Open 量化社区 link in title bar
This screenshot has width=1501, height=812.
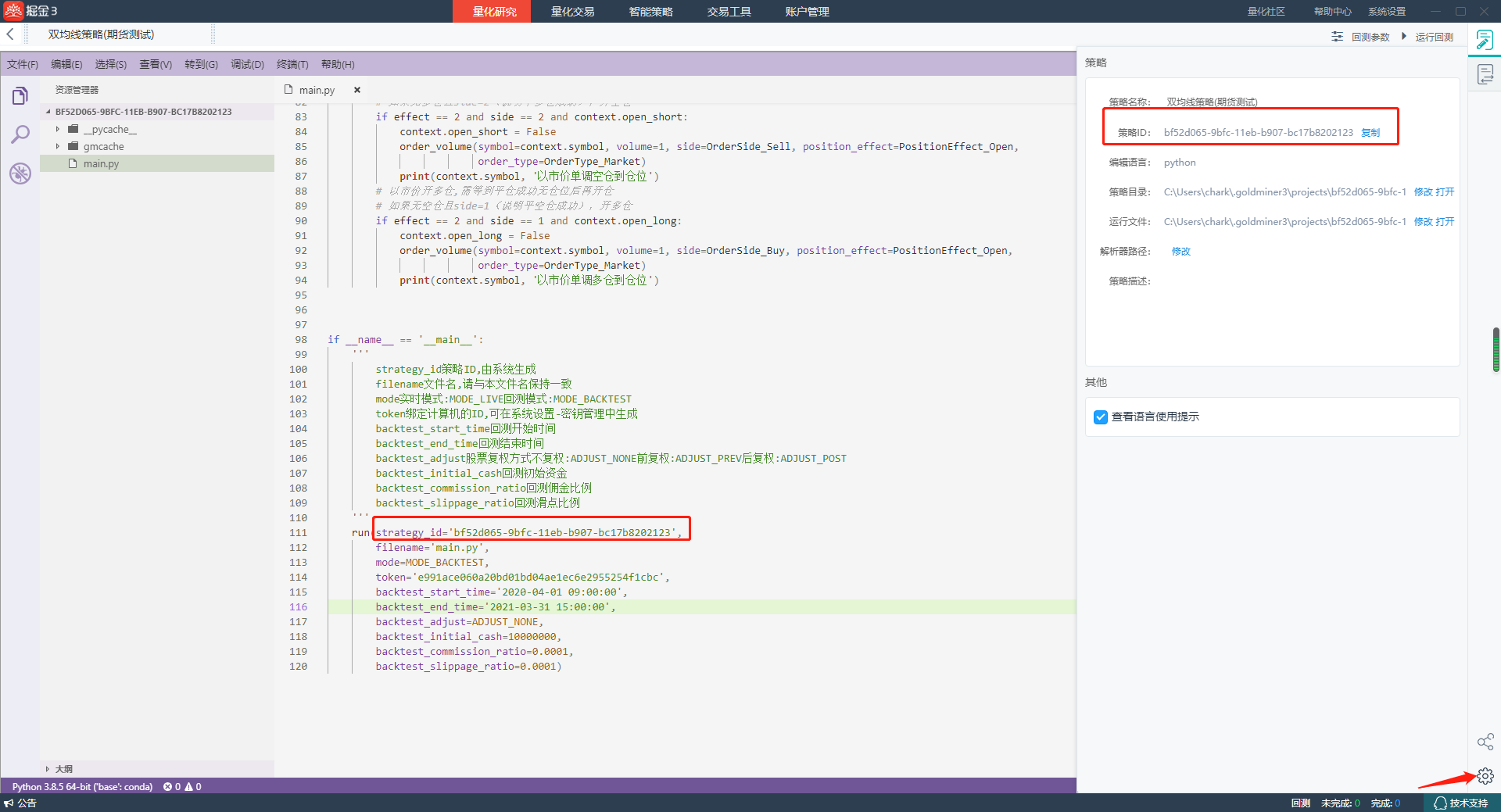click(1266, 11)
